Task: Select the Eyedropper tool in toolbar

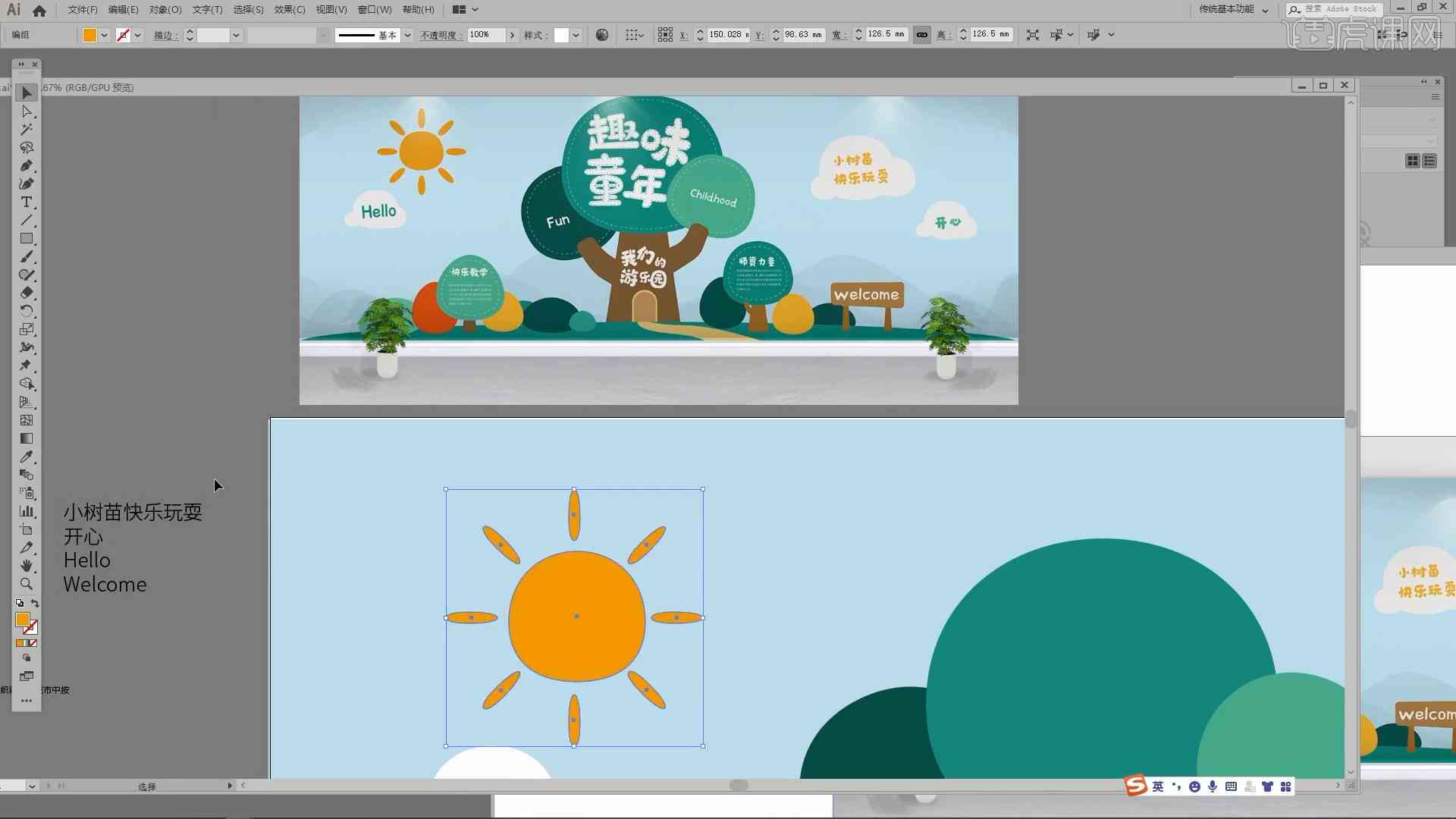Action: [x=27, y=457]
